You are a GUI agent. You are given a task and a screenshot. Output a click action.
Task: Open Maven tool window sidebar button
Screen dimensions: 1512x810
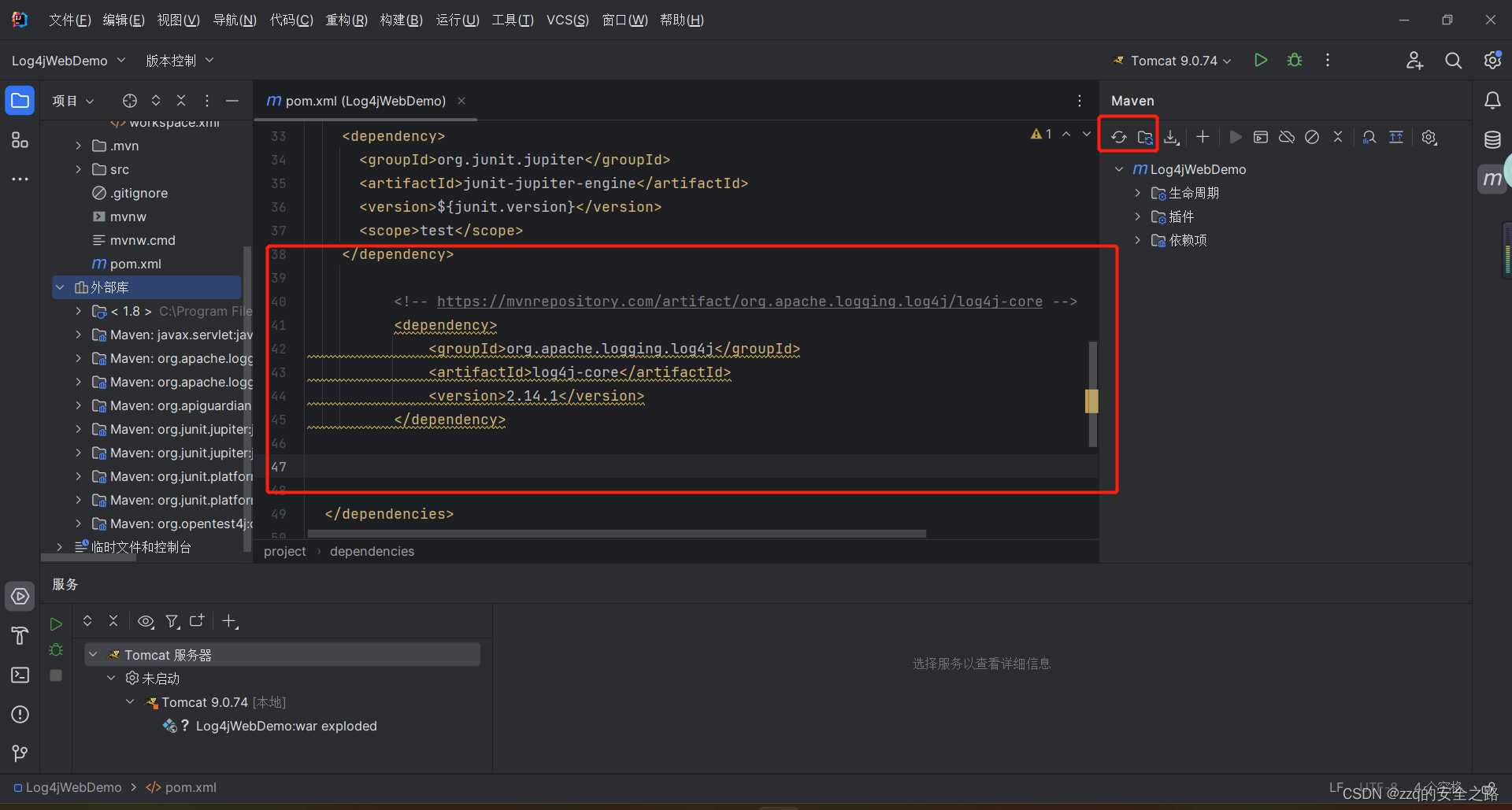coord(1492,179)
